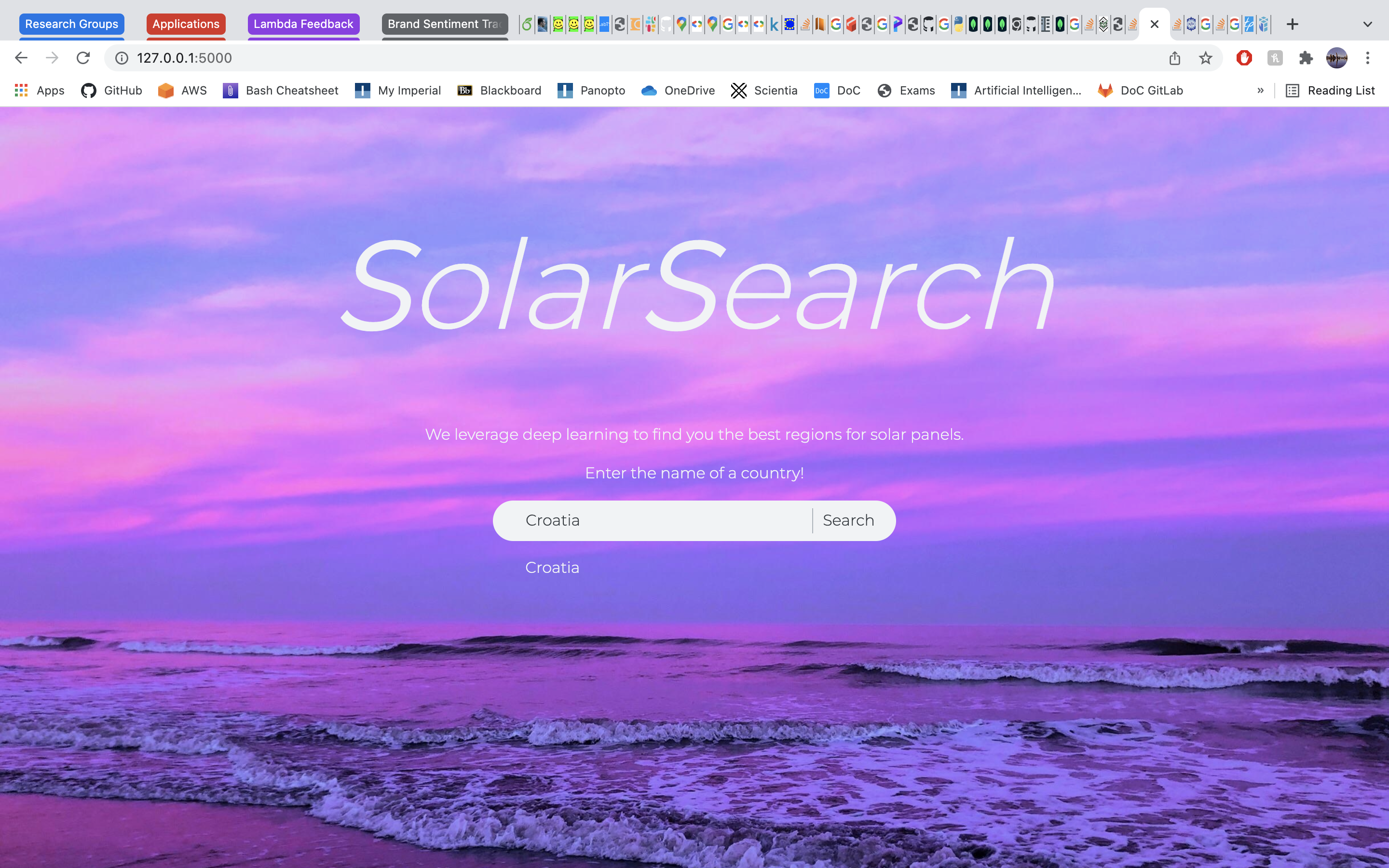Open the Chrome profile avatar
The height and width of the screenshot is (868, 1389).
[x=1336, y=58]
